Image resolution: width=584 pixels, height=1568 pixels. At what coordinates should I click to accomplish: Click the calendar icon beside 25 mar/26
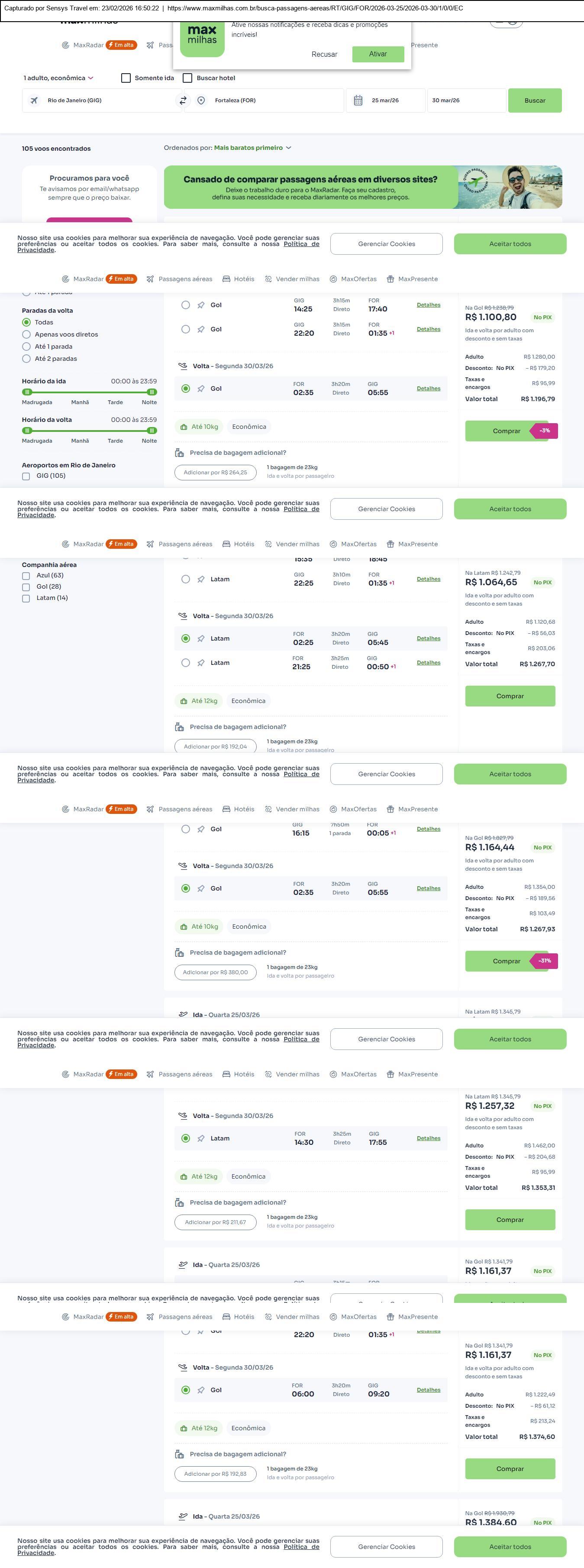pyautogui.click(x=358, y=100)
